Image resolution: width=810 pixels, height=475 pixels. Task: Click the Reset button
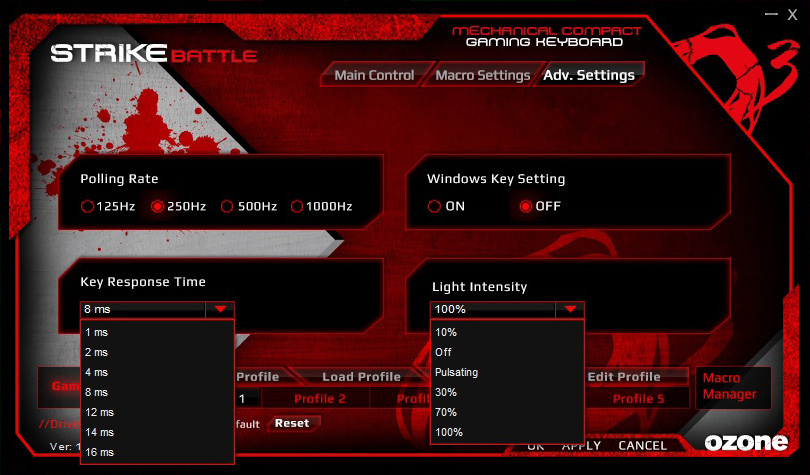point(292,423)
